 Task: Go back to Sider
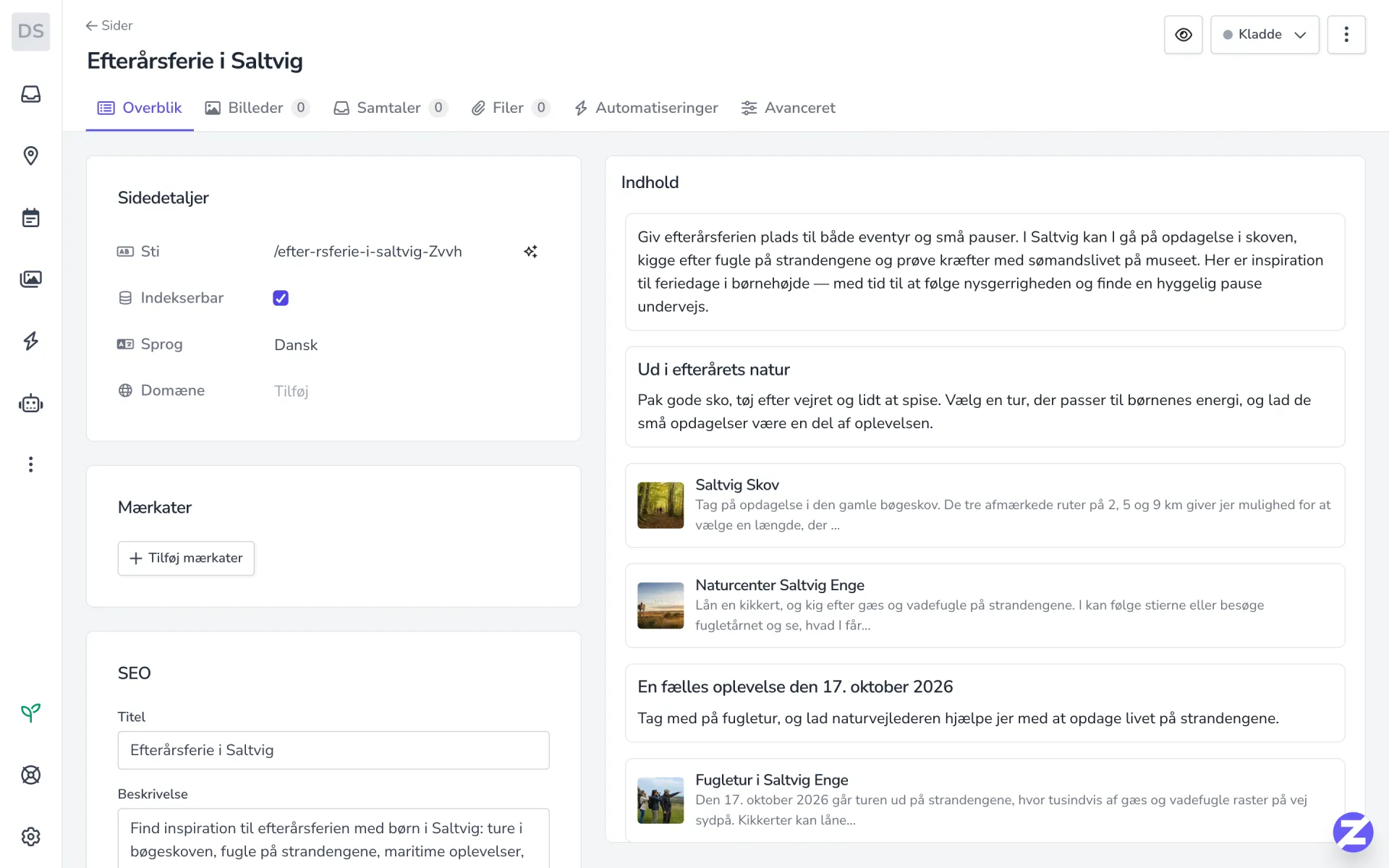pos(109,25)
